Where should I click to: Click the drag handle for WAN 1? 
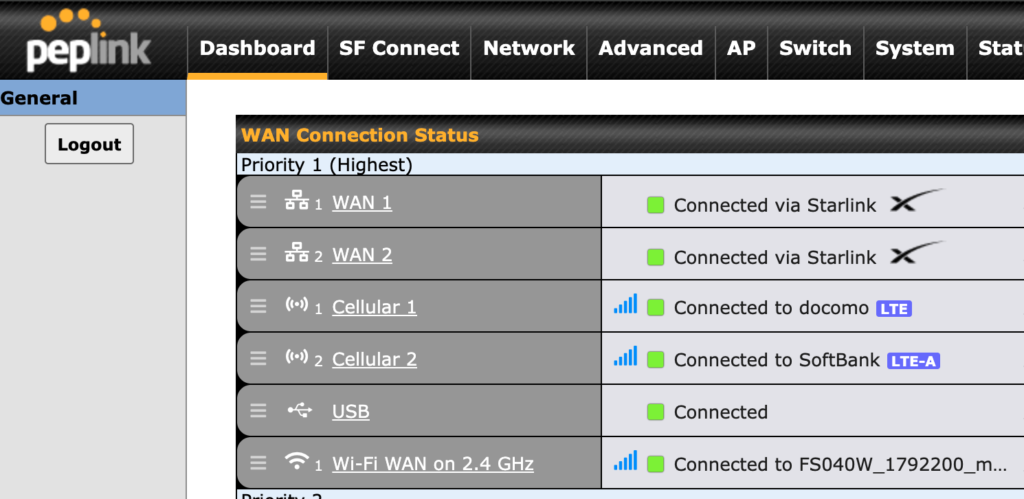click(259, 202)
